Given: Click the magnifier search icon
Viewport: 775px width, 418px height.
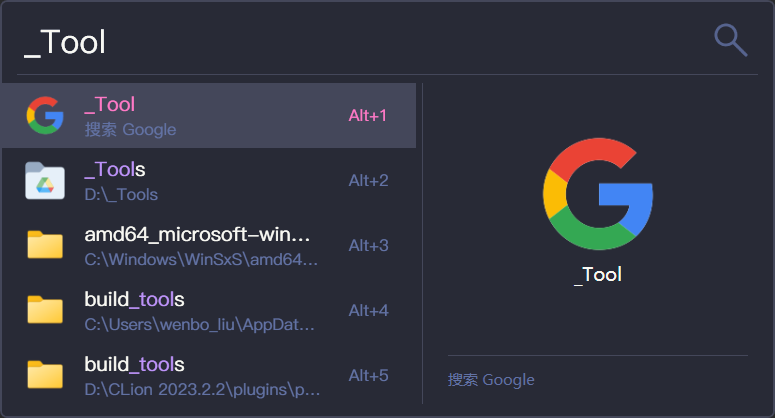Looking at the screenshot, I should (x=730, y=40).
